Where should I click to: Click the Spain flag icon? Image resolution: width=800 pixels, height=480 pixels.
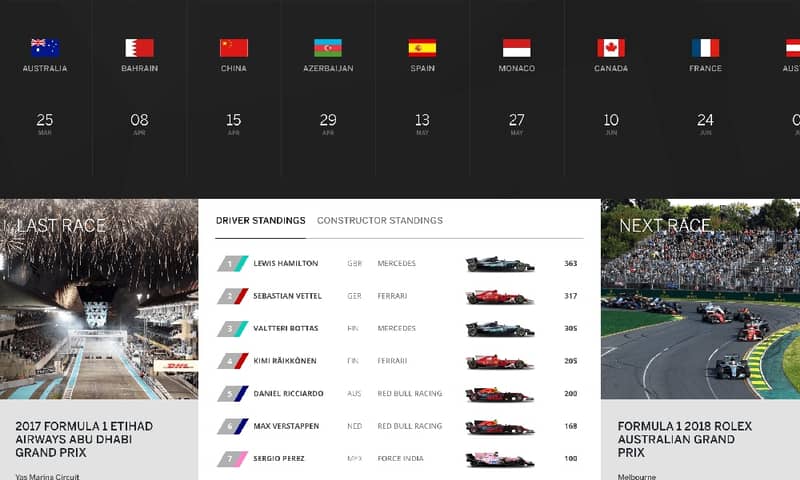point(422,48)
